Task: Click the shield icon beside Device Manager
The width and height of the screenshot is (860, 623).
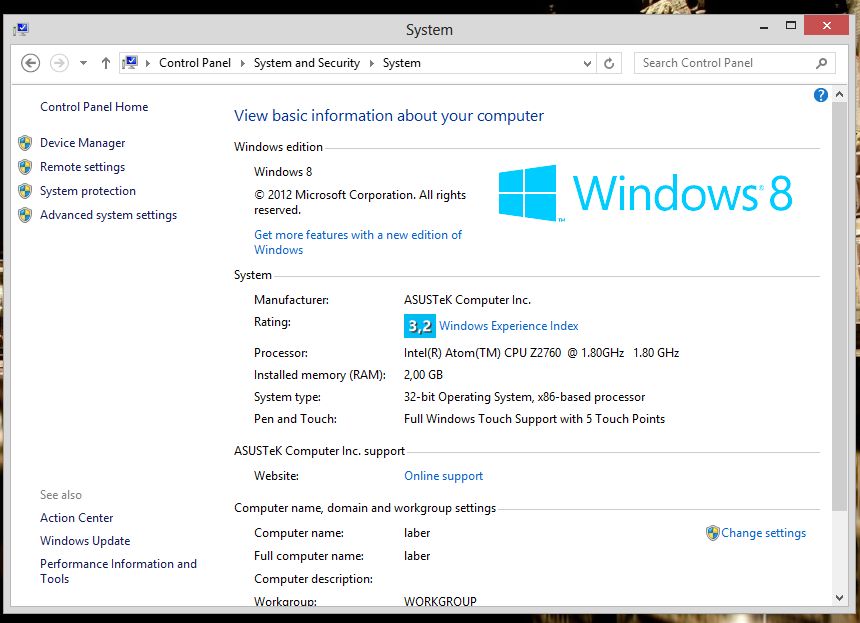Action: point(25,143)
